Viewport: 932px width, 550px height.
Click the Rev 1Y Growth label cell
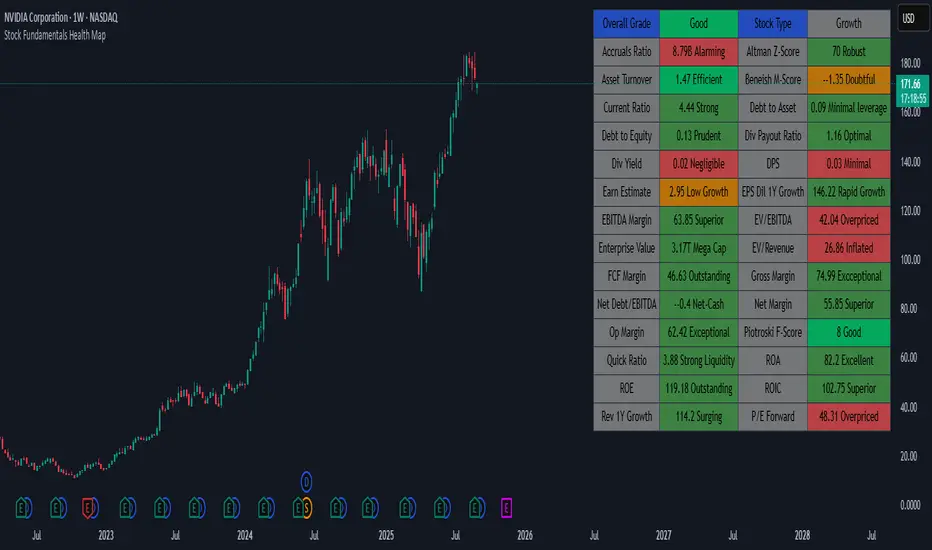click(626, 417)
